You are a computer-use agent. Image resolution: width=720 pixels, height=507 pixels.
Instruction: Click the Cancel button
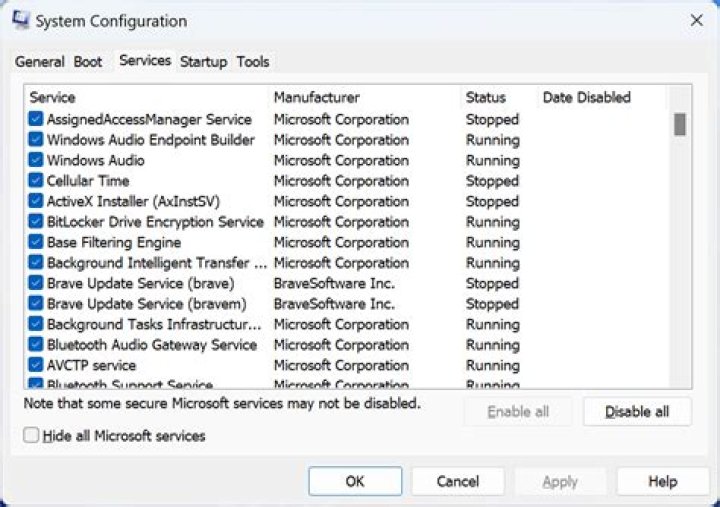coord(457,481)
